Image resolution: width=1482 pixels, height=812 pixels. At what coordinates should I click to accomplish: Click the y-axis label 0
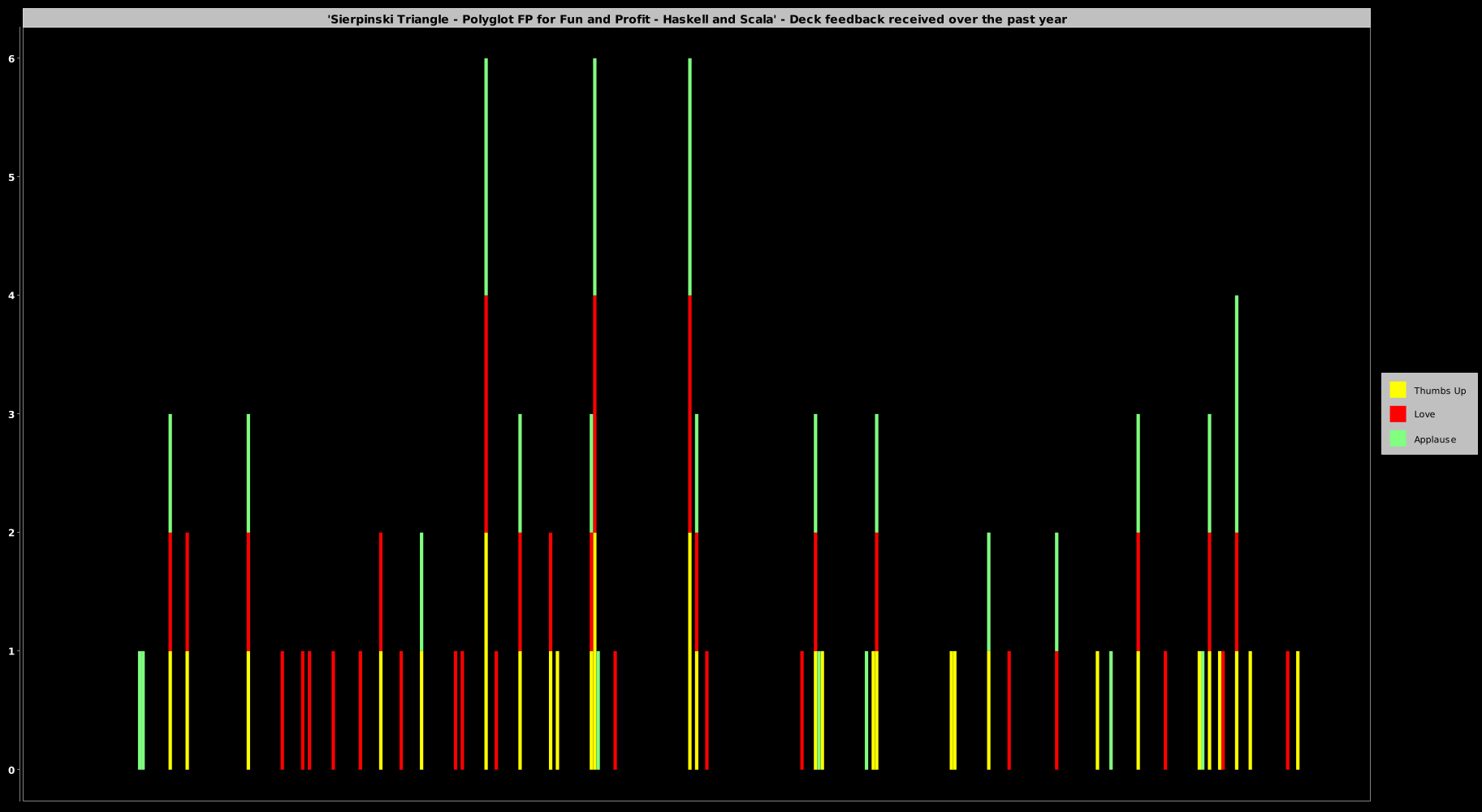point(12,770)
